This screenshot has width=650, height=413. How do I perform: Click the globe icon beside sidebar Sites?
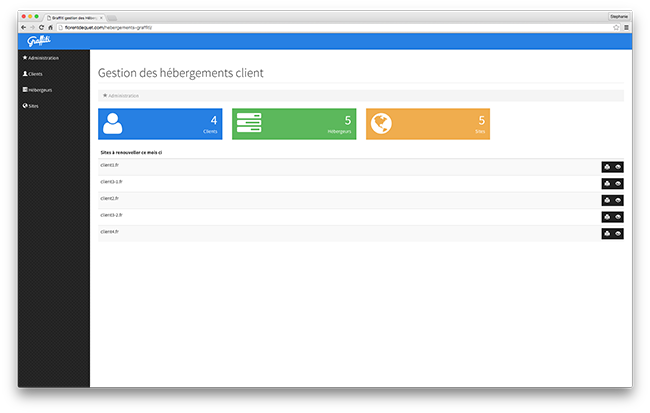point(25,105)
